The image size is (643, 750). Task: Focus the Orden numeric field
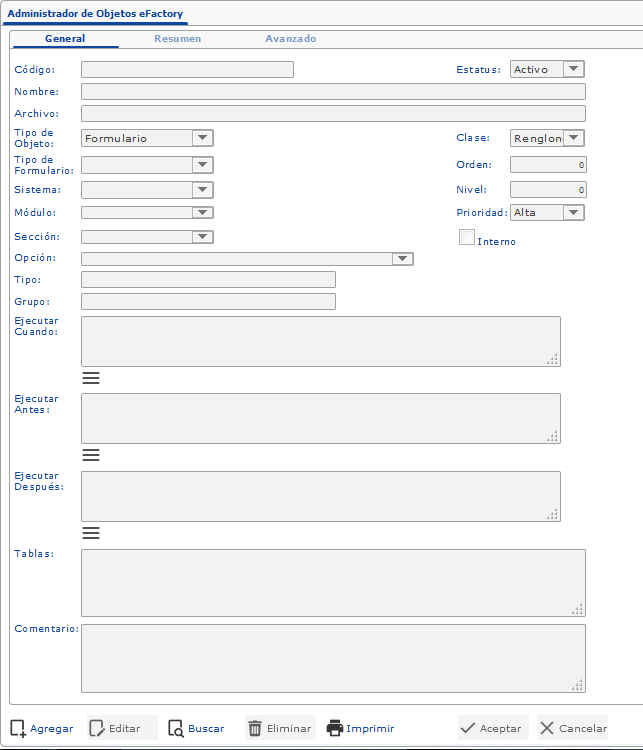coord(548,165)
